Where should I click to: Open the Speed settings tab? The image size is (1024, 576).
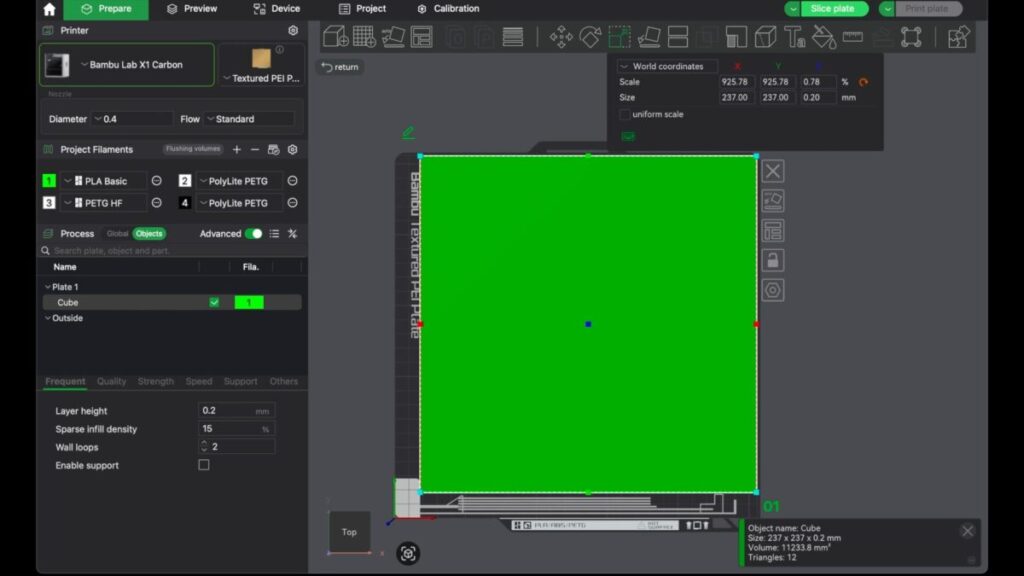(x=199, y=381)
